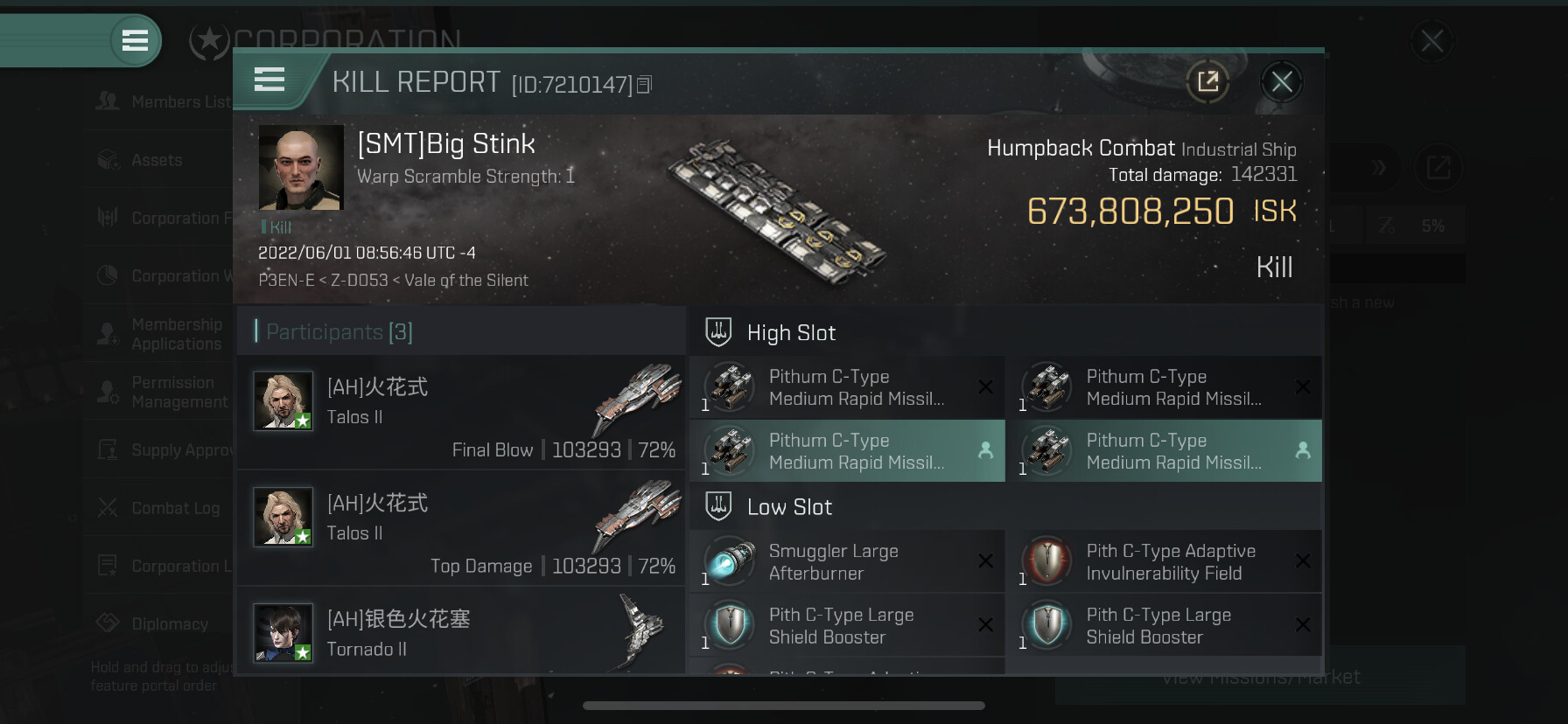The image size is (1568, 724).
Task: Open the Top Damage Talos II participant row
Action: (462, 528)
